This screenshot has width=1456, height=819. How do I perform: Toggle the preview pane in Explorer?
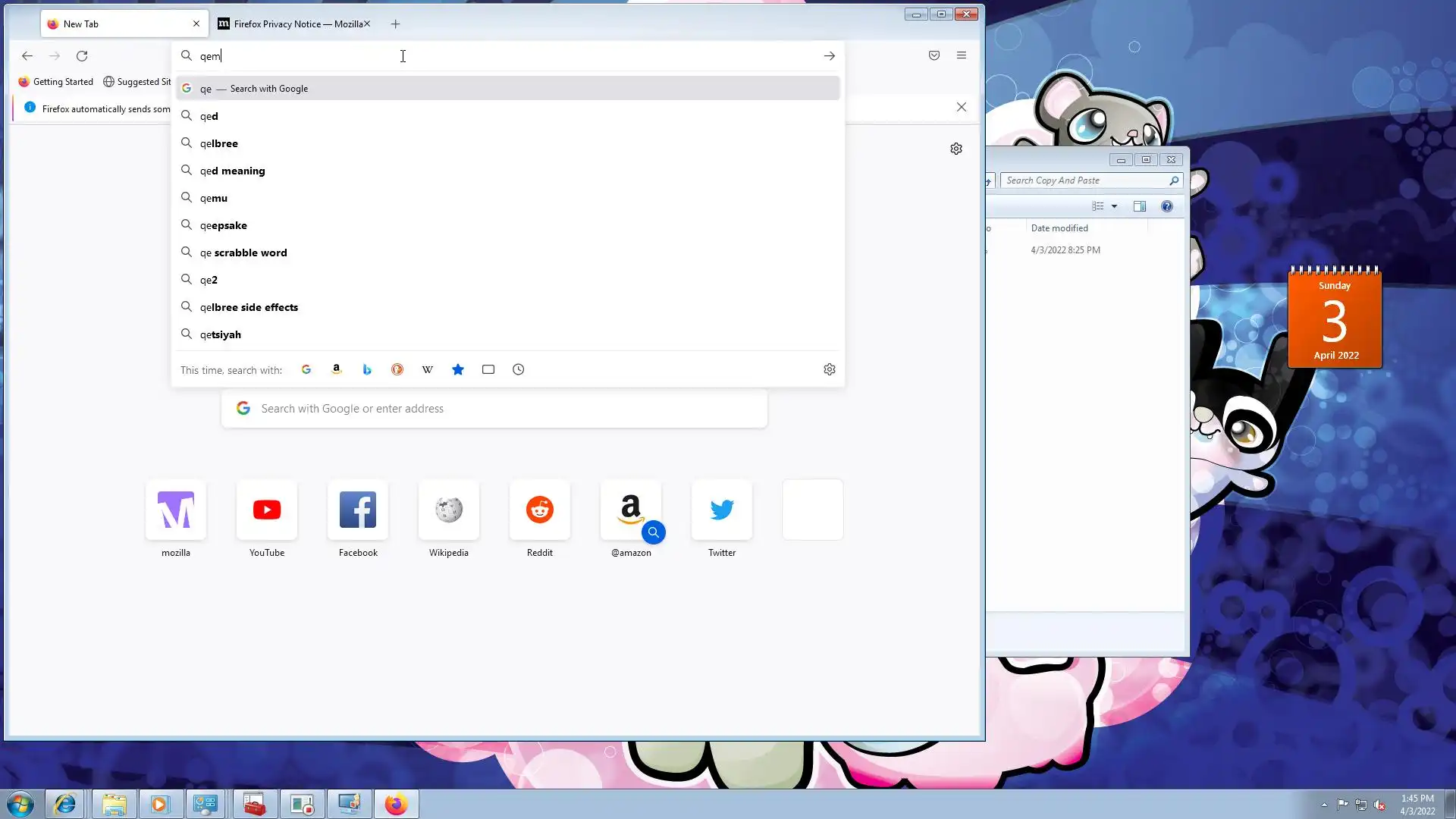pos(1139,206)
